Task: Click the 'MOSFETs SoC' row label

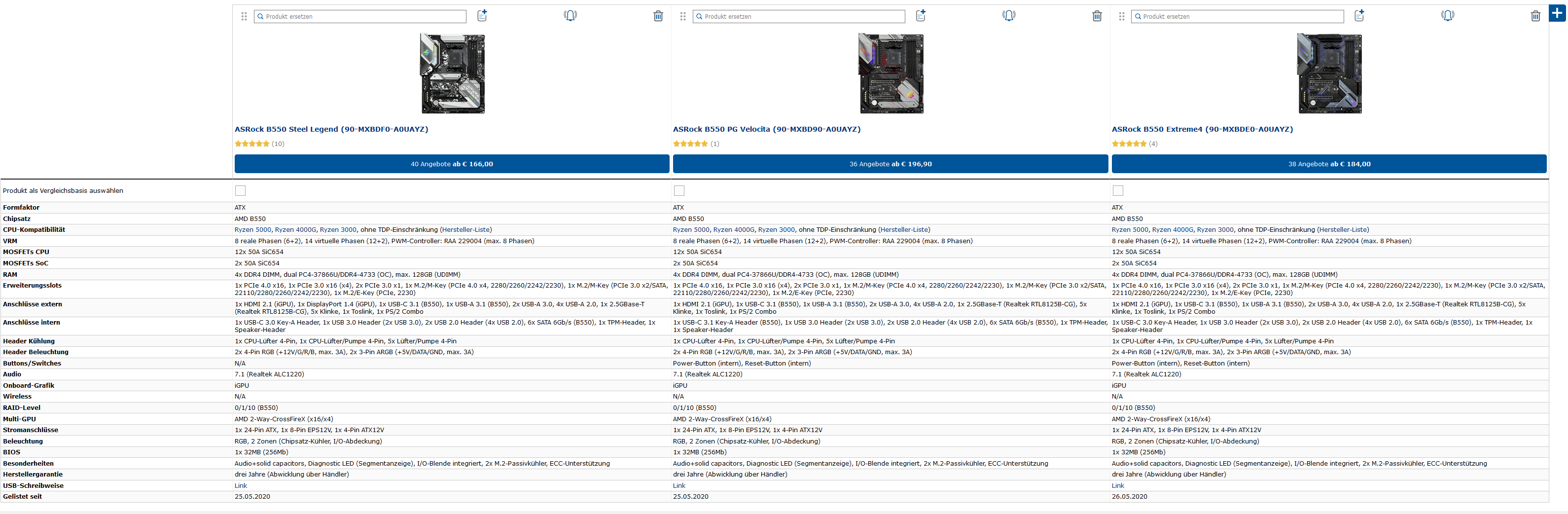Action: coord(26,263)
